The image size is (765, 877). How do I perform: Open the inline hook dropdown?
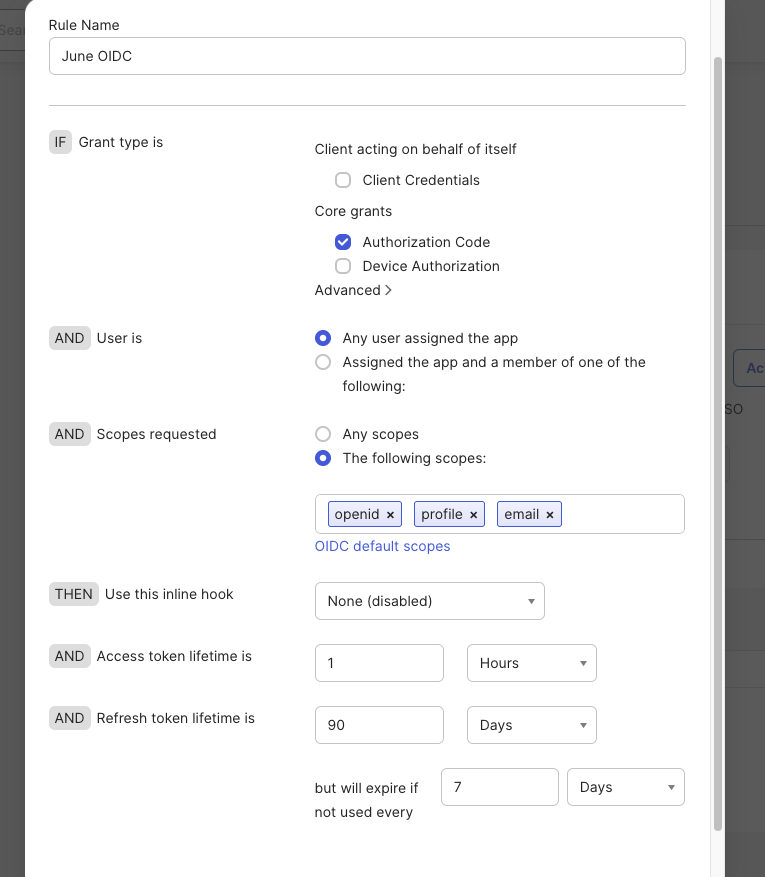coord(430,601)
